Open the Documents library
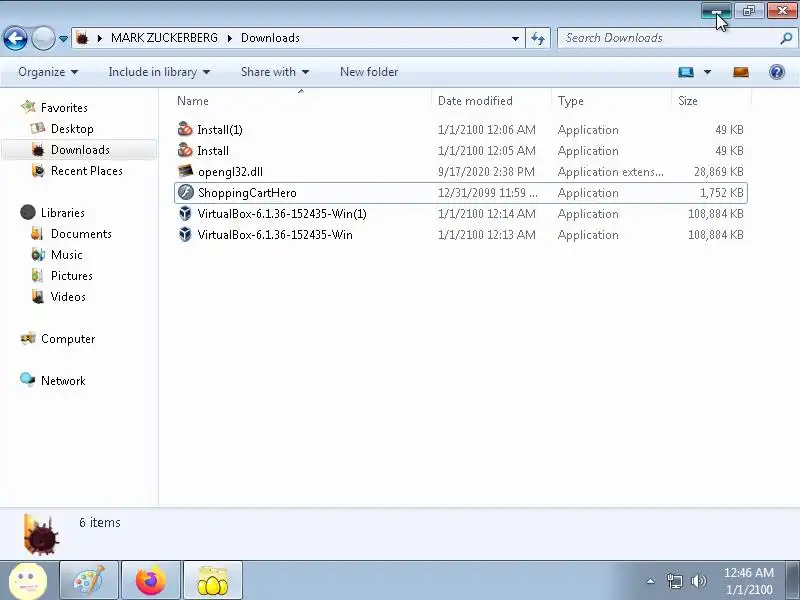 point(81,234)
